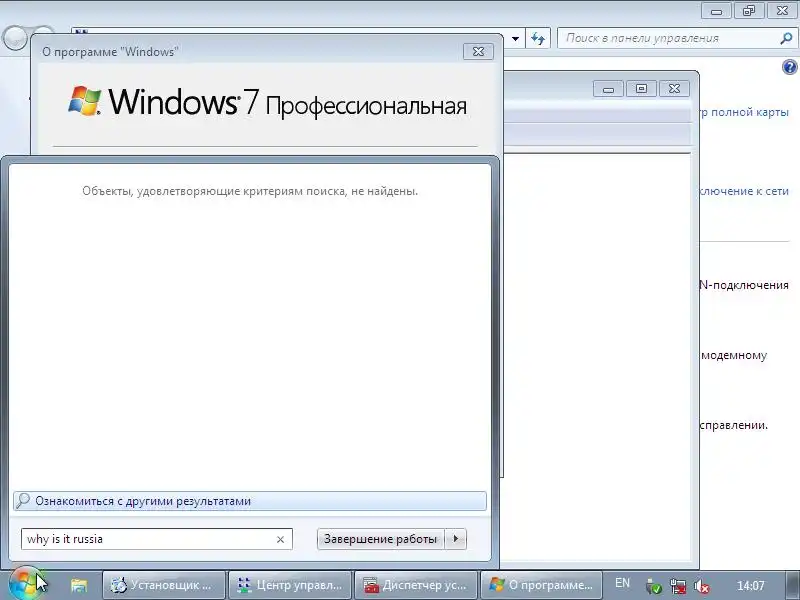Open the blue help question mark icon
This screenshot has width=800, height=600.
tap(789, 67)
